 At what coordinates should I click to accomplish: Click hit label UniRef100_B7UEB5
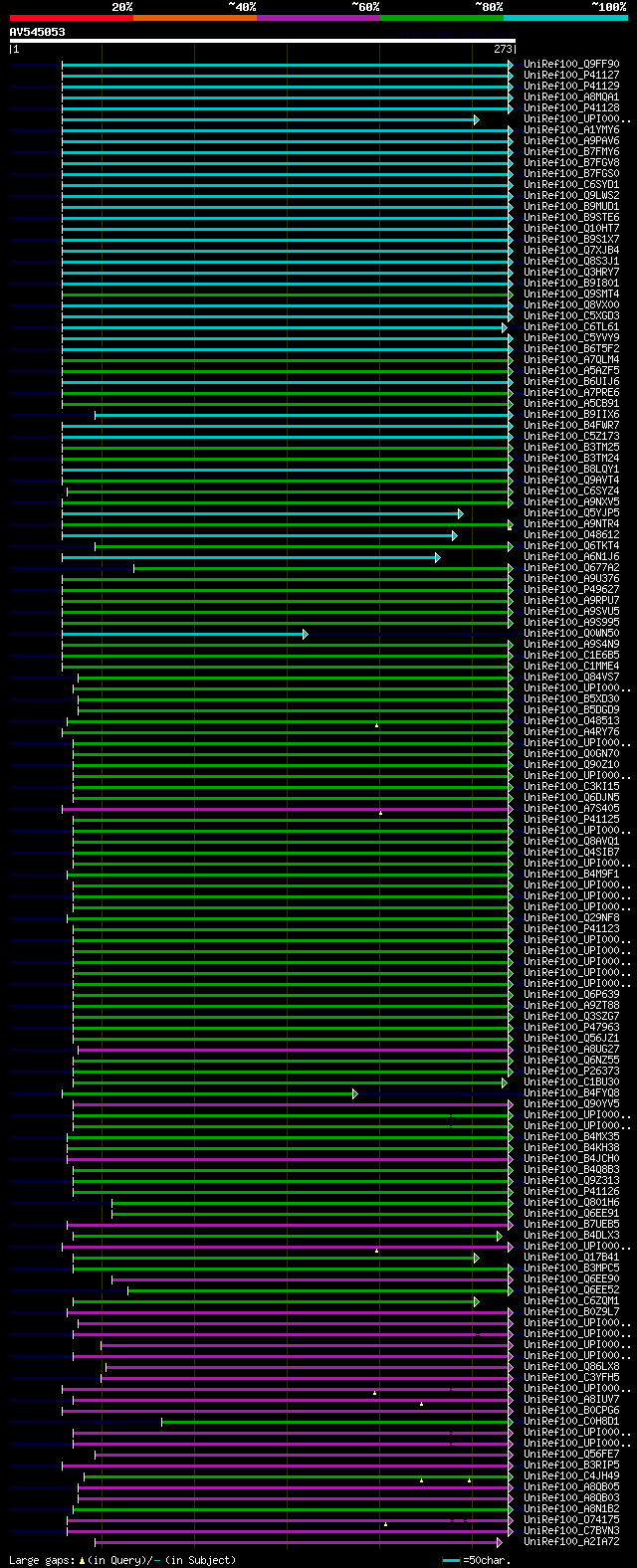[571, 1225]
